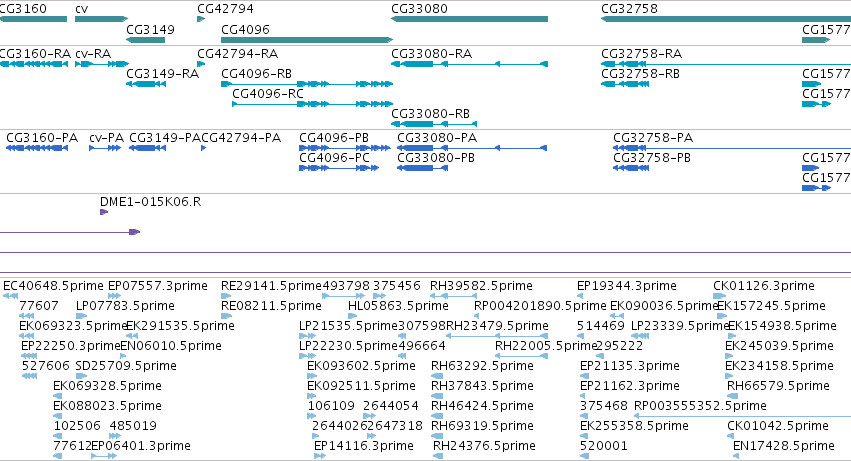Click the EP19344.3prime EST label
Screen dimensions: 851x461
[x=627, y=286]
